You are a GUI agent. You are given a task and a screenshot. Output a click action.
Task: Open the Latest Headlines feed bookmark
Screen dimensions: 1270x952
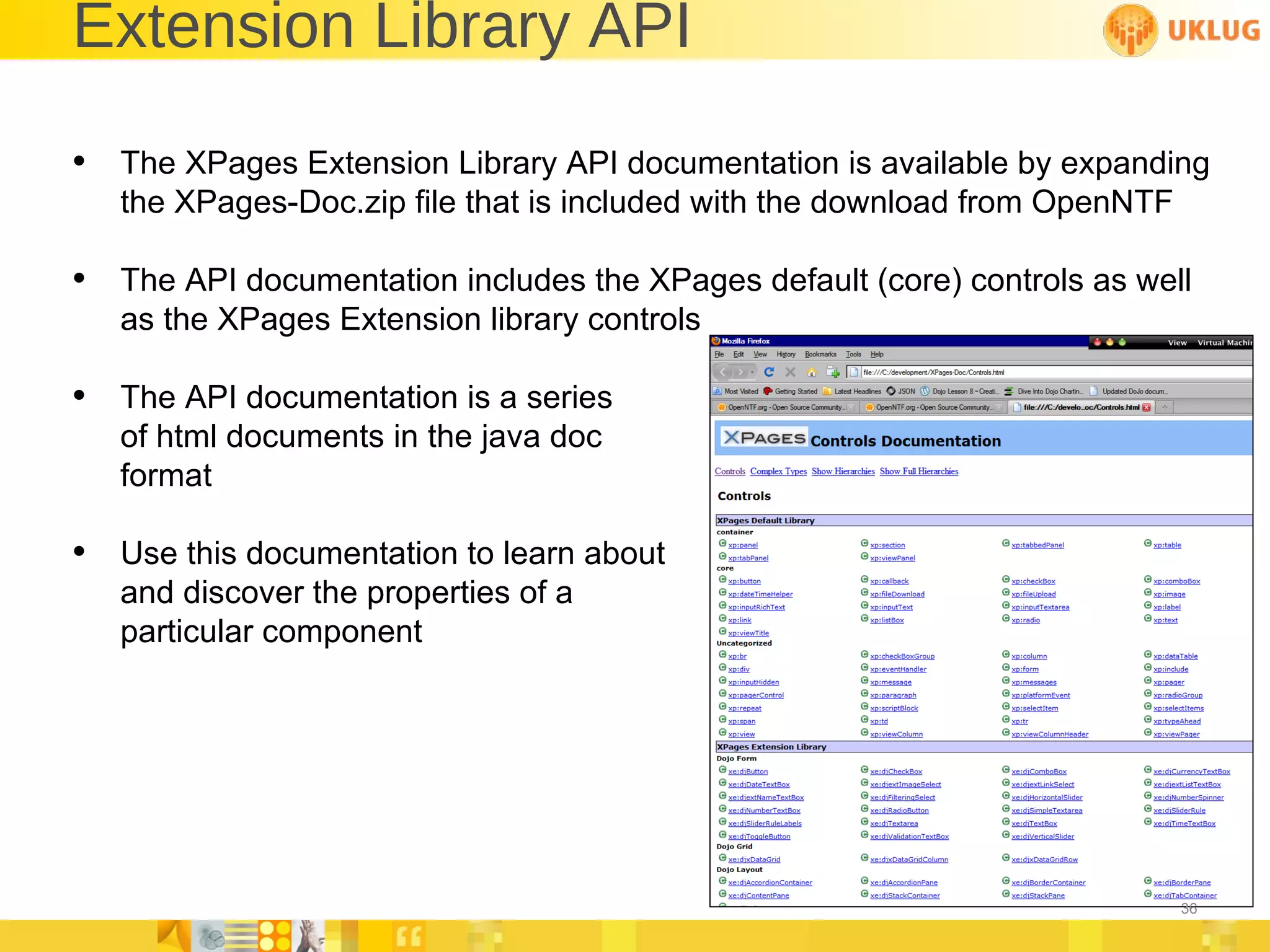pos(852,391)
